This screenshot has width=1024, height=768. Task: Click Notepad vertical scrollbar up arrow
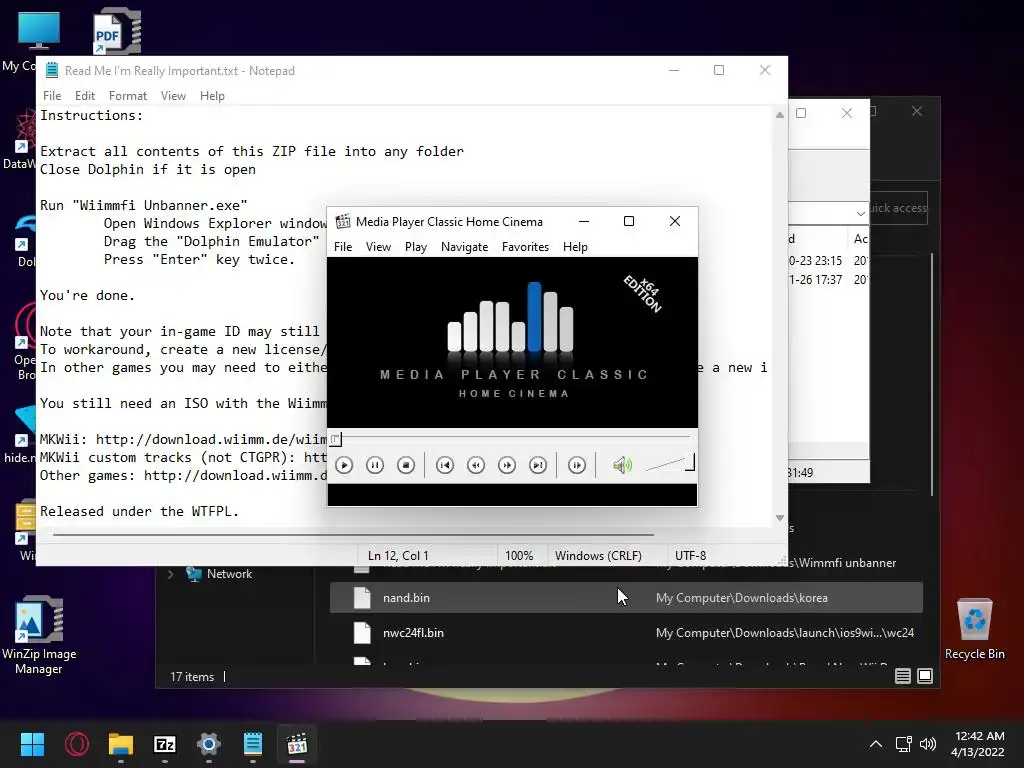tap(780, 115)
